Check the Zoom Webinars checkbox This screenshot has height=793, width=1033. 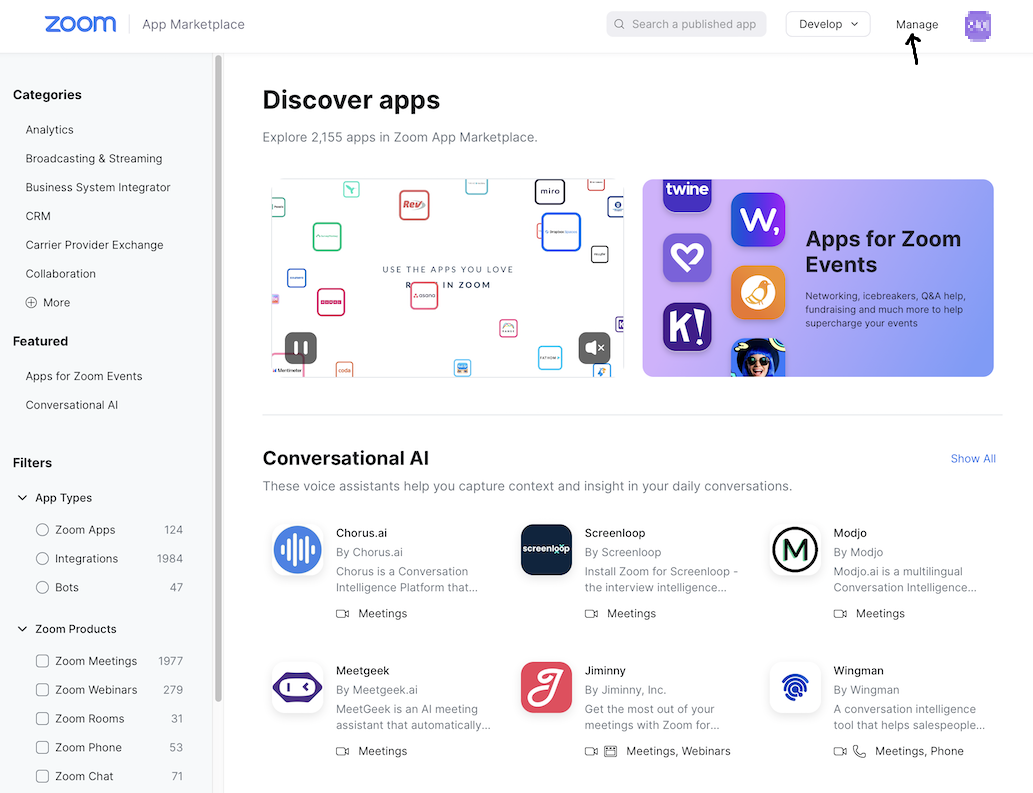(x=42, y=690)
